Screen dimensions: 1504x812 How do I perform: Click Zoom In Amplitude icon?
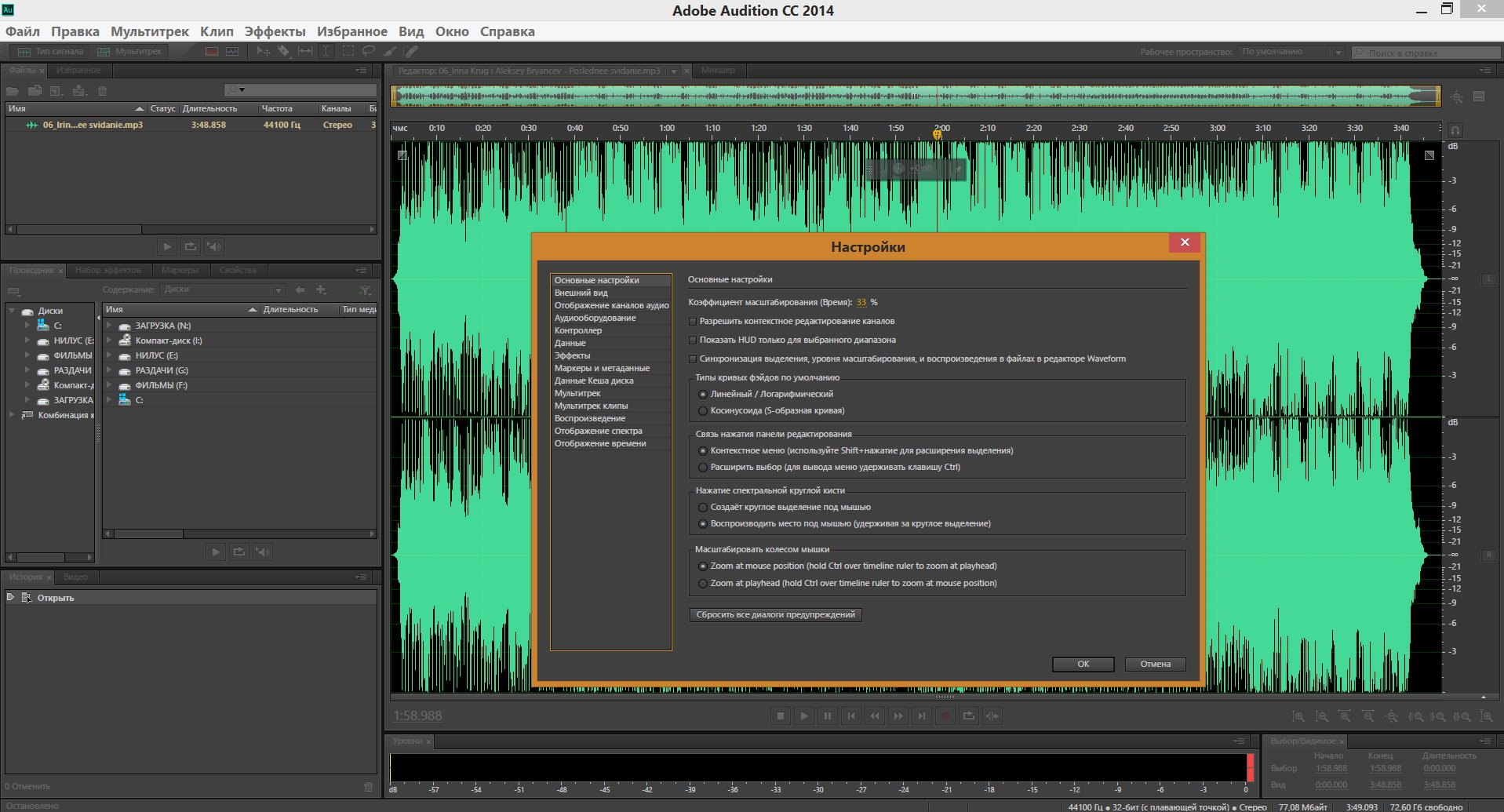point(1298,716)
